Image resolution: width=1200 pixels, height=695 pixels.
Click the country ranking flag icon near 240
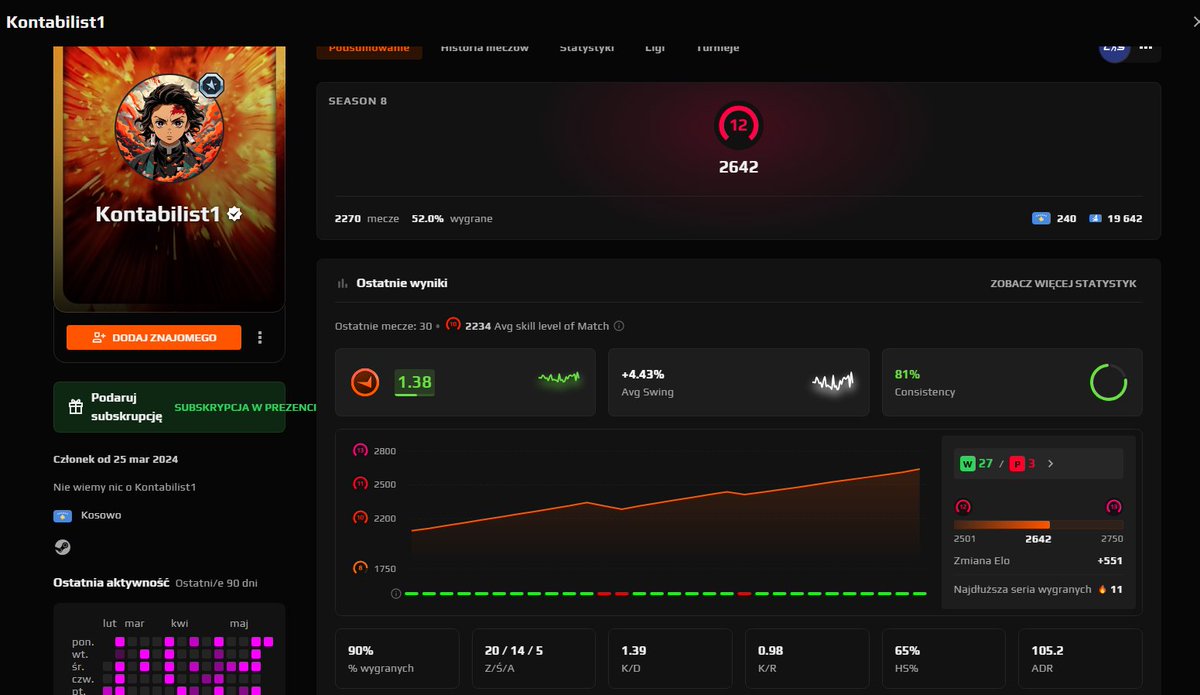pos(1041,218)
